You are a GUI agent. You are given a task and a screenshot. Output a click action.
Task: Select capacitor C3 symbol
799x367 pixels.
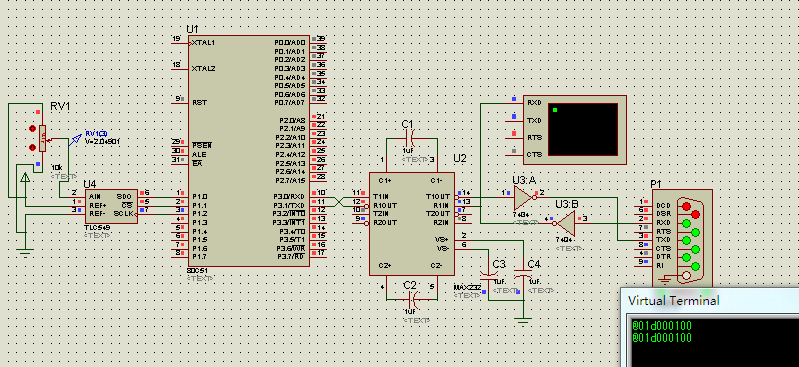click(x=489, y=277)
